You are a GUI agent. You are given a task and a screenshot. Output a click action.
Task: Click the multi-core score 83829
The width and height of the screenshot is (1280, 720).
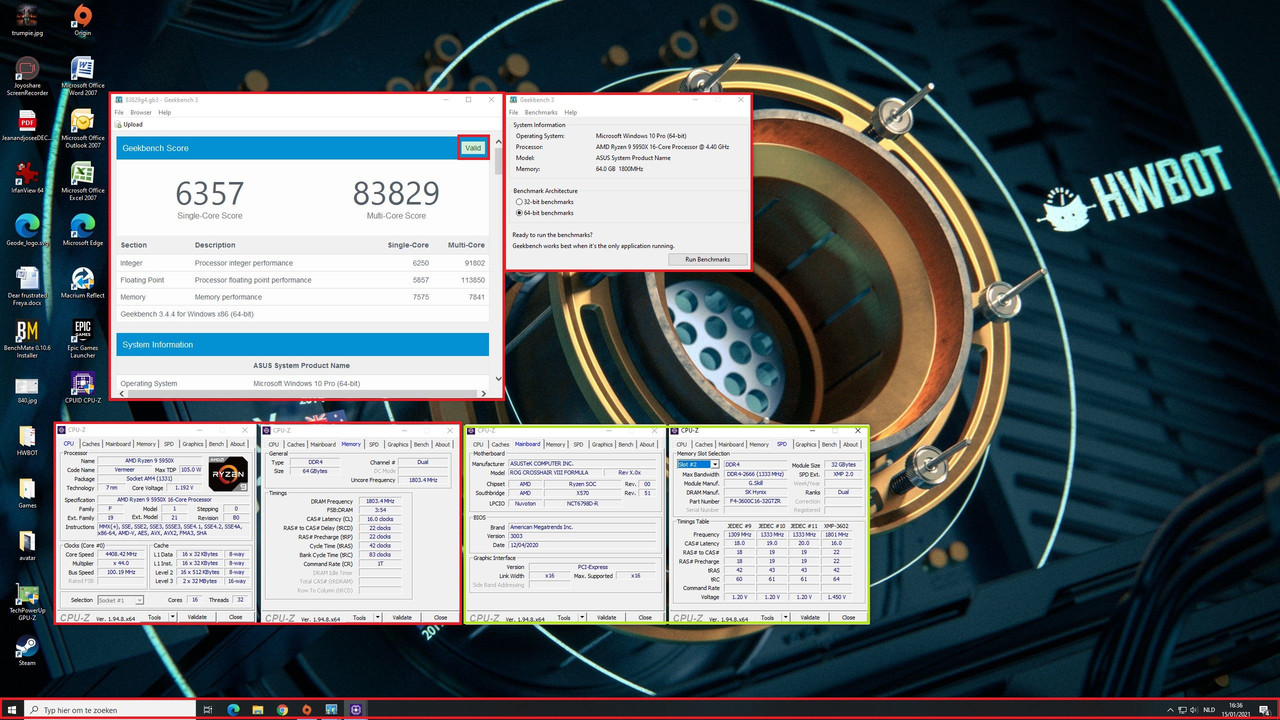coord(396,194)
